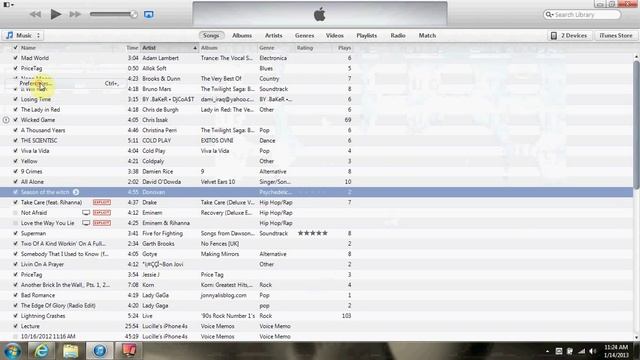Check the Not Afraid song checkbox
Image resolution: width=640 pixels, height=360 pixels.
[16, 213]
